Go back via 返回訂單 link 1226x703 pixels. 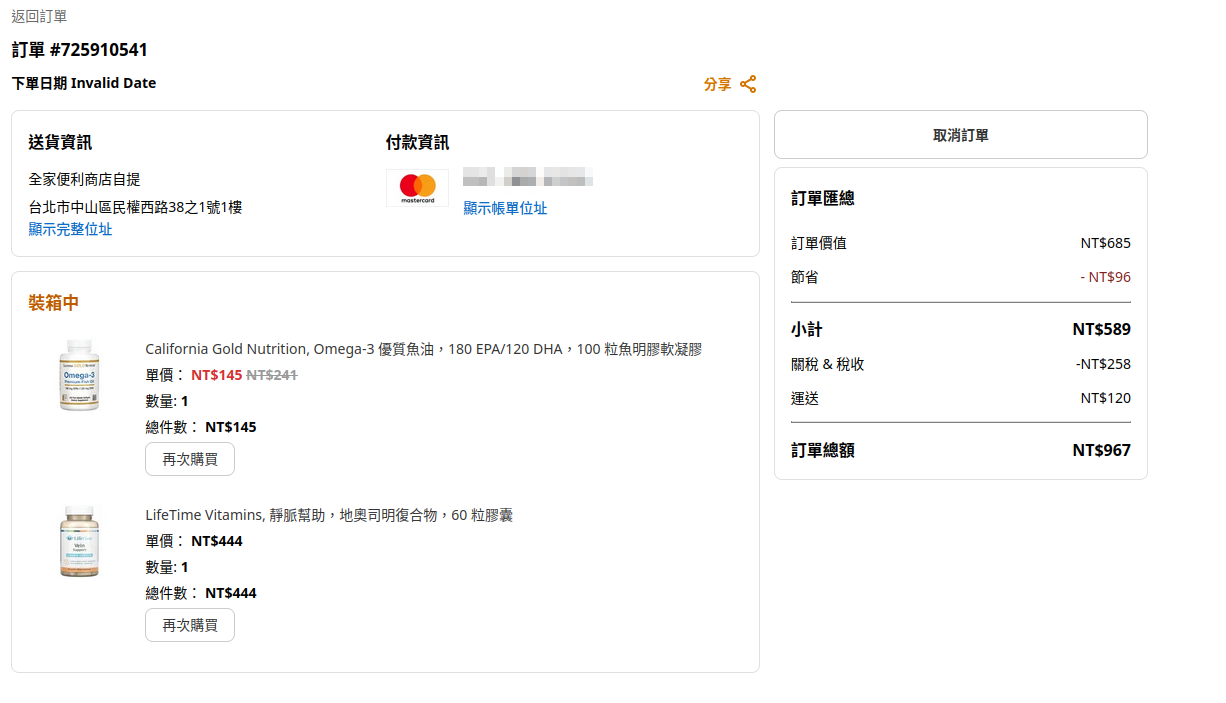[40, 16]
